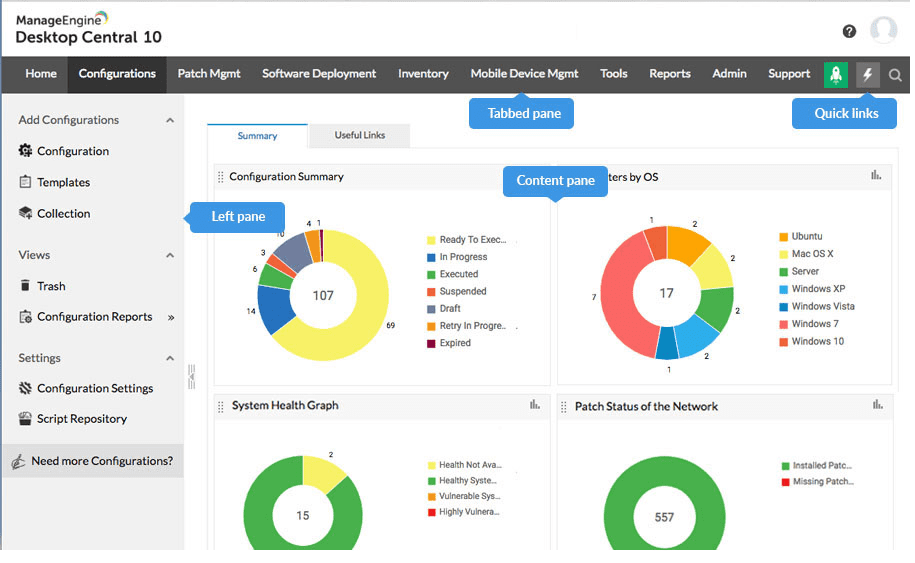Toggle Installed Patches legend item
915x563 pixels.
pos(821,466)
